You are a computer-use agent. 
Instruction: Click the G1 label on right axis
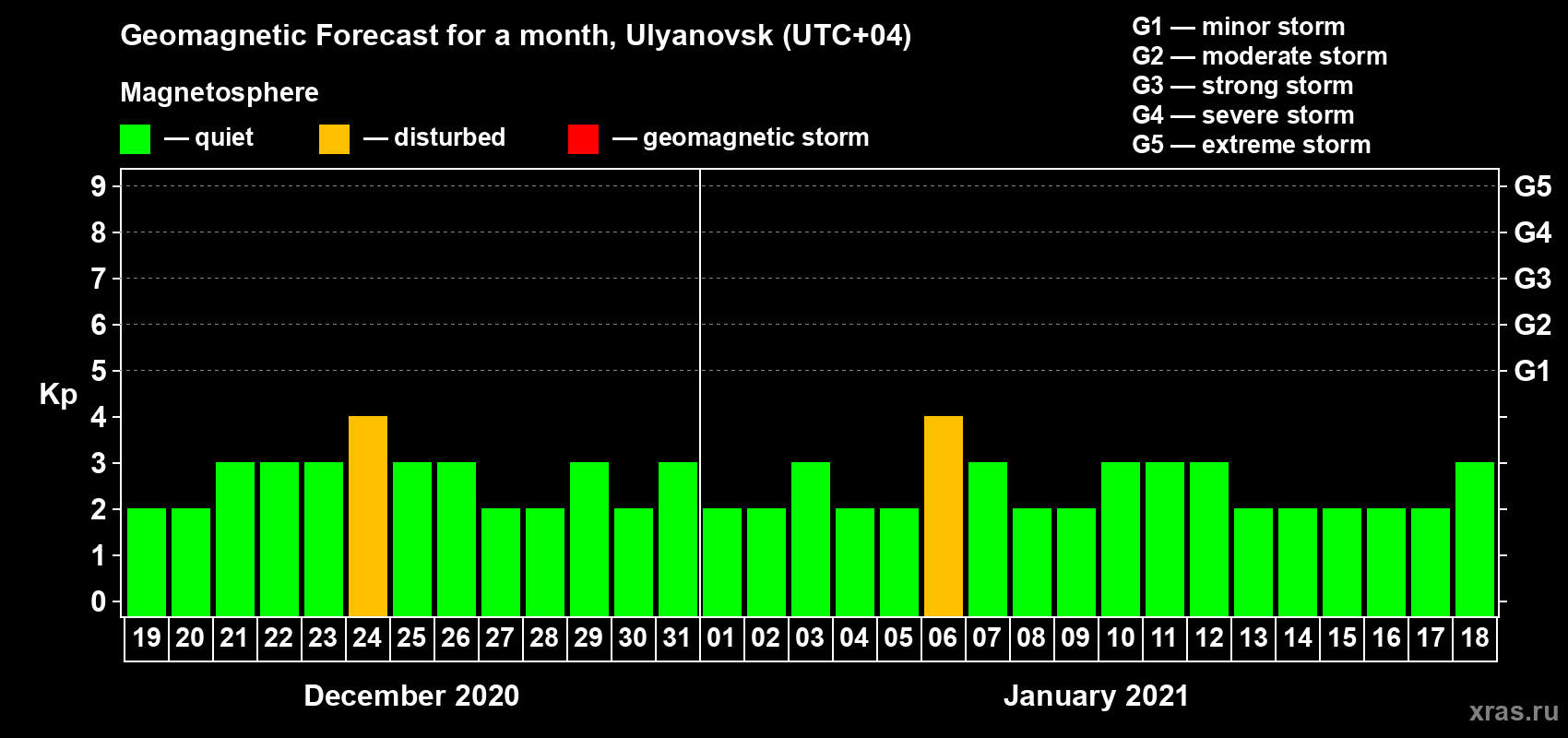(x=1532, y=371)
